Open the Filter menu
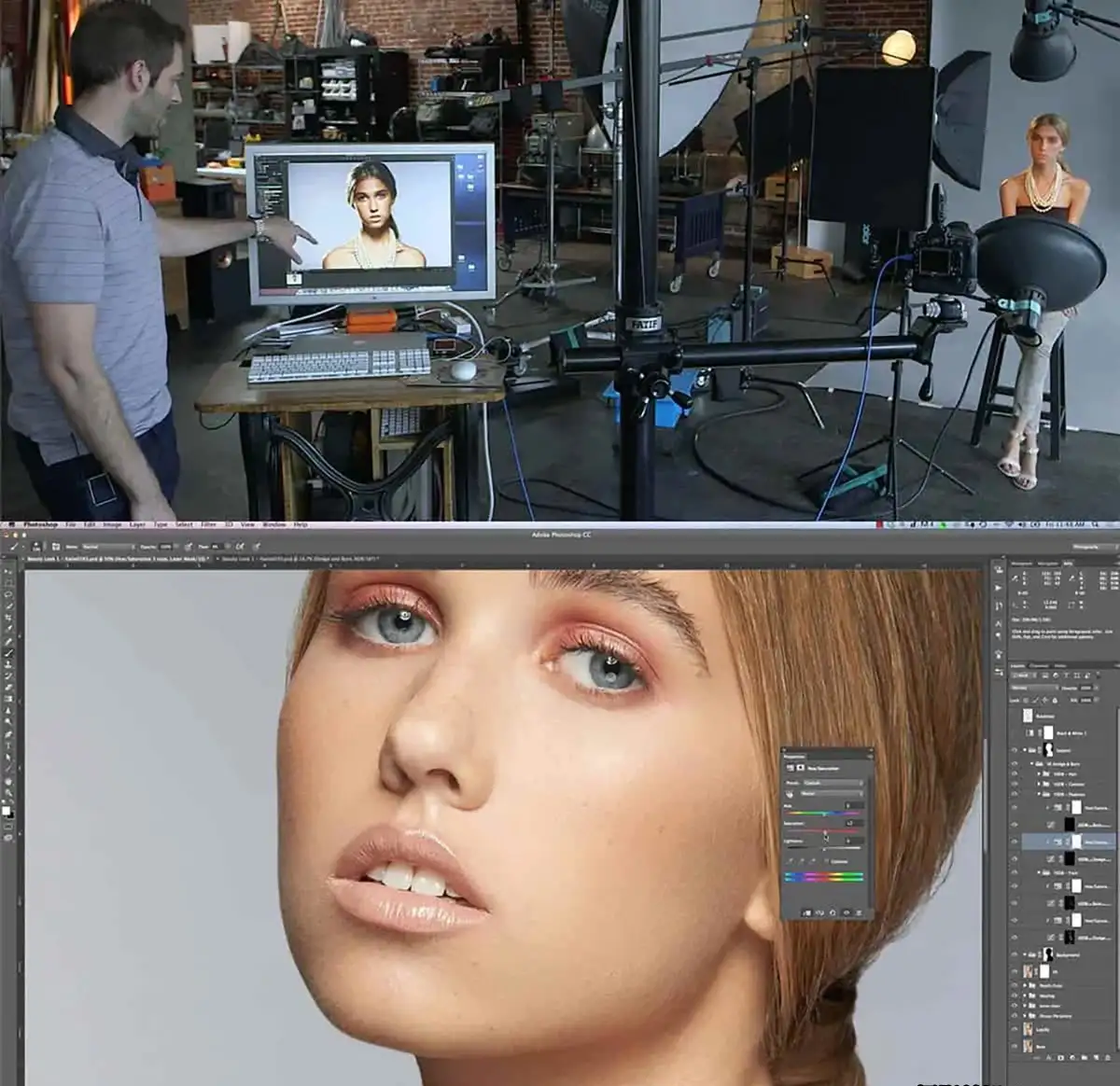This screenshot has height=1086, width=1120. 208,525
